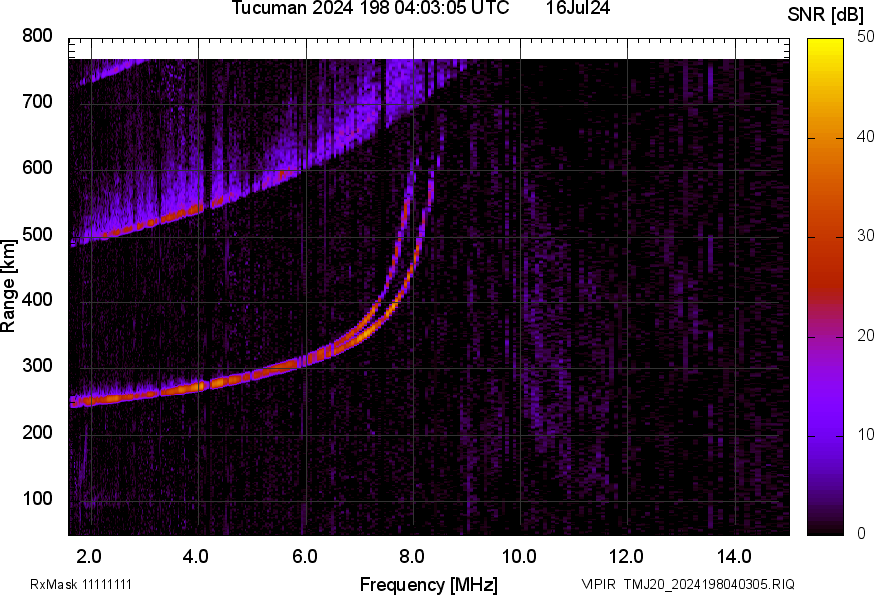This screenshot has width=874, height=595.
Task: Click the range tick label 100
Action: pyautogui.click(x=37, y=499)
